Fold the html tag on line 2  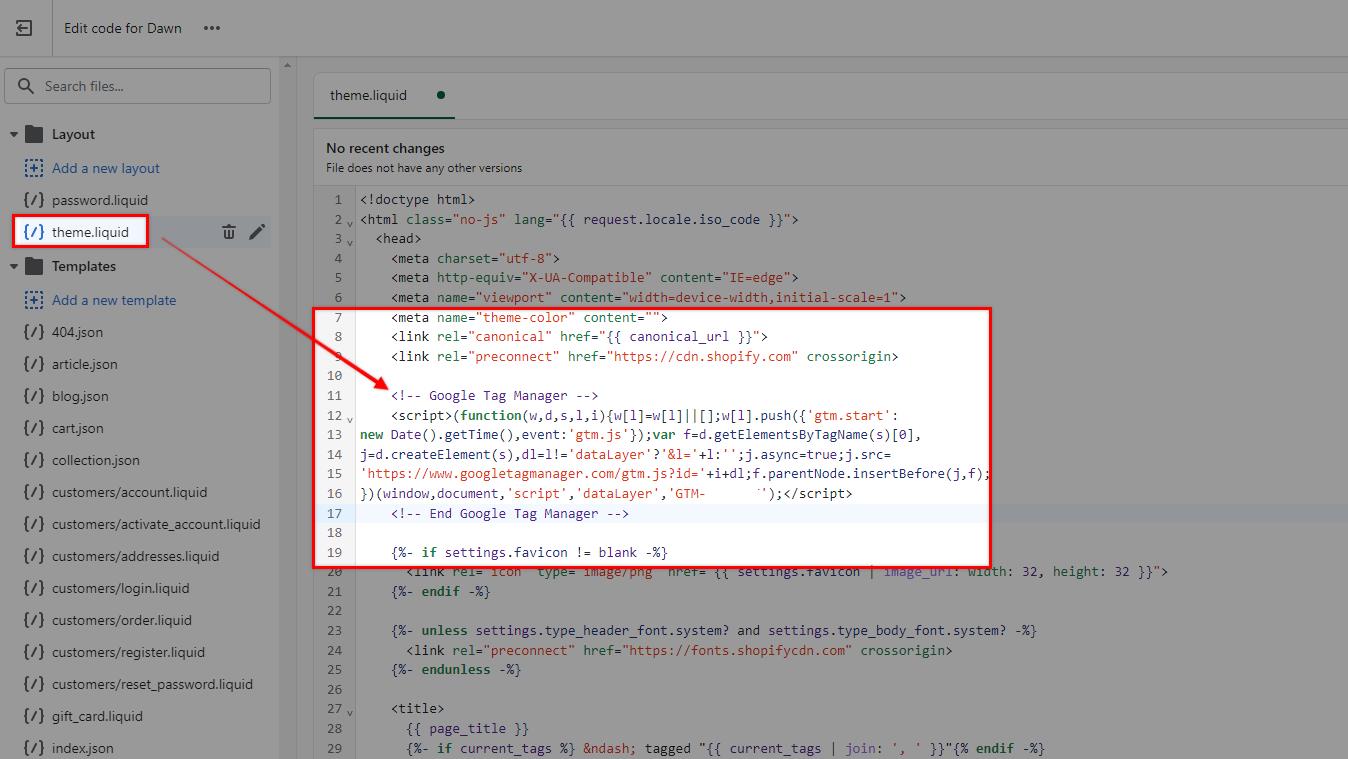point(350,221)
